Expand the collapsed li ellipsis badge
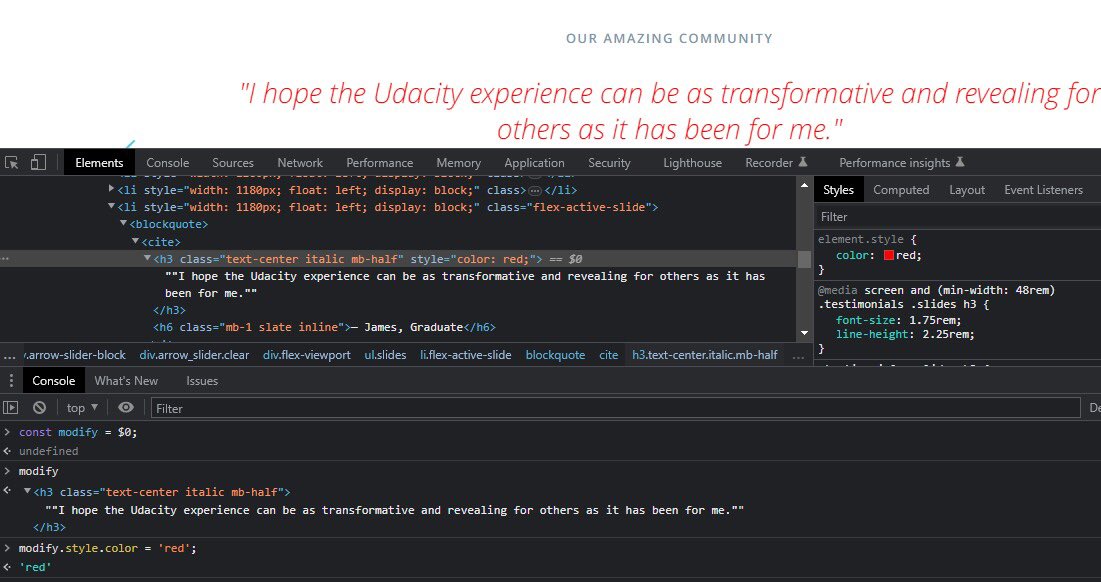 (x=535, y=190)
